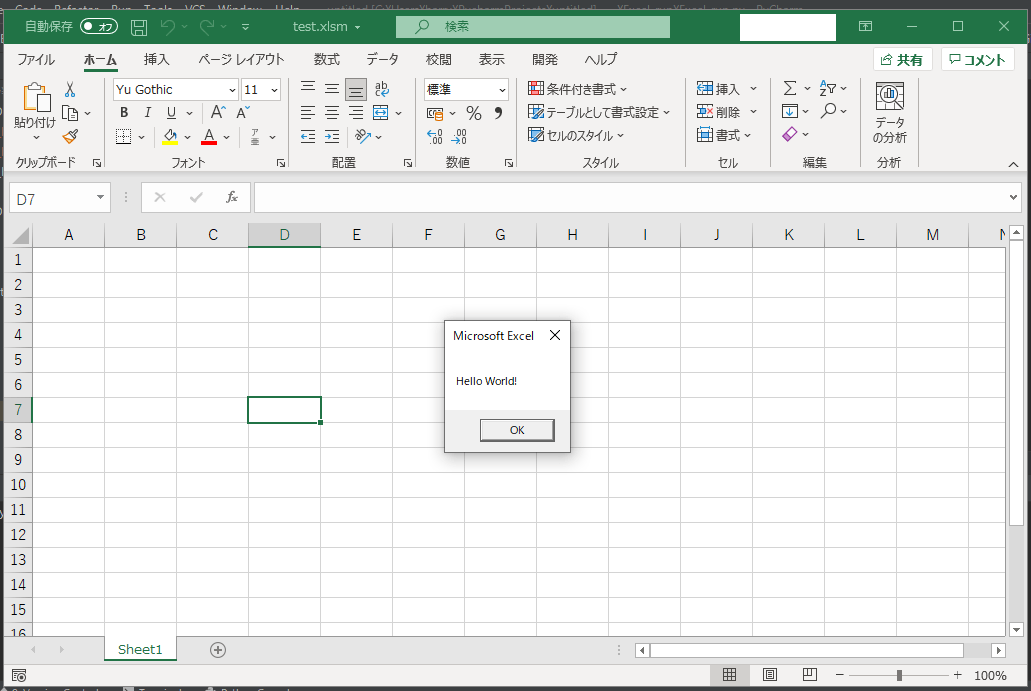Click the zoom slider handle
This screenshot has height=691, width=1031.
pos(899,675)
